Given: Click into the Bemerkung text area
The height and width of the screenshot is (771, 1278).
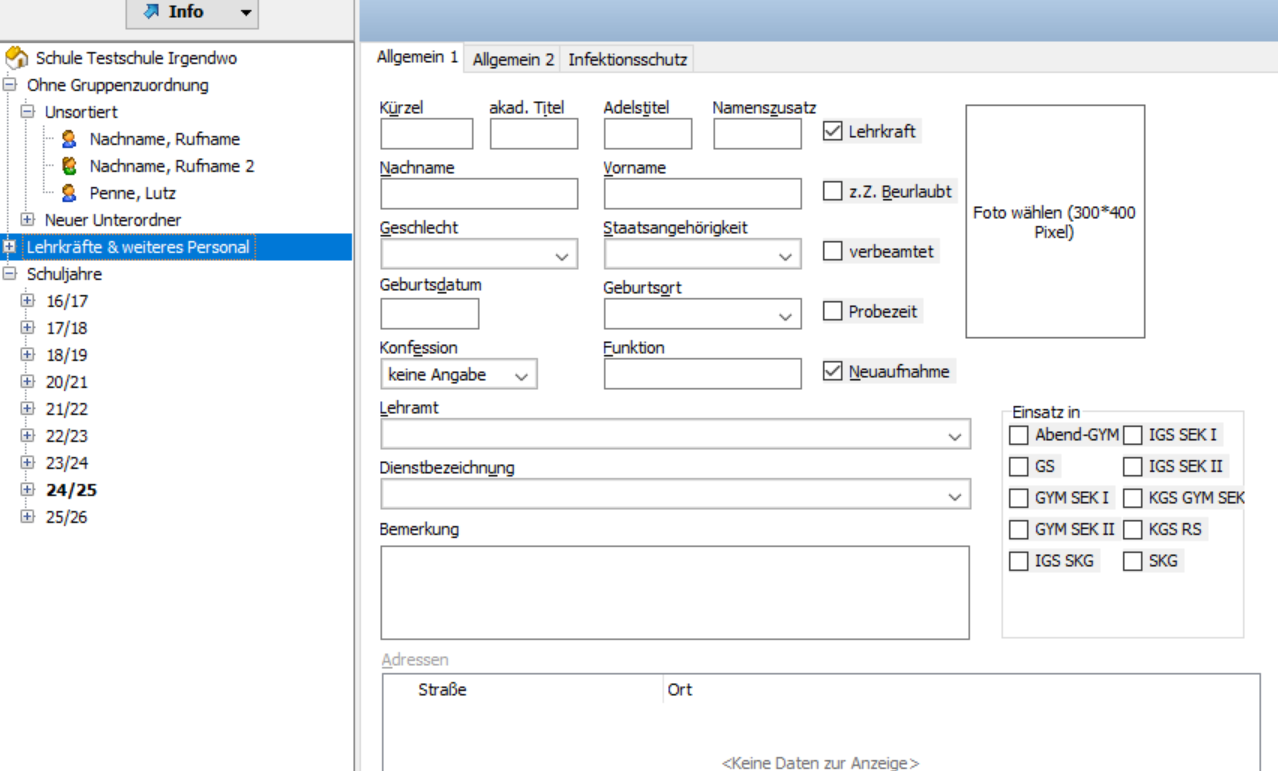Looking at the screenshot, I should pos(674,591).
